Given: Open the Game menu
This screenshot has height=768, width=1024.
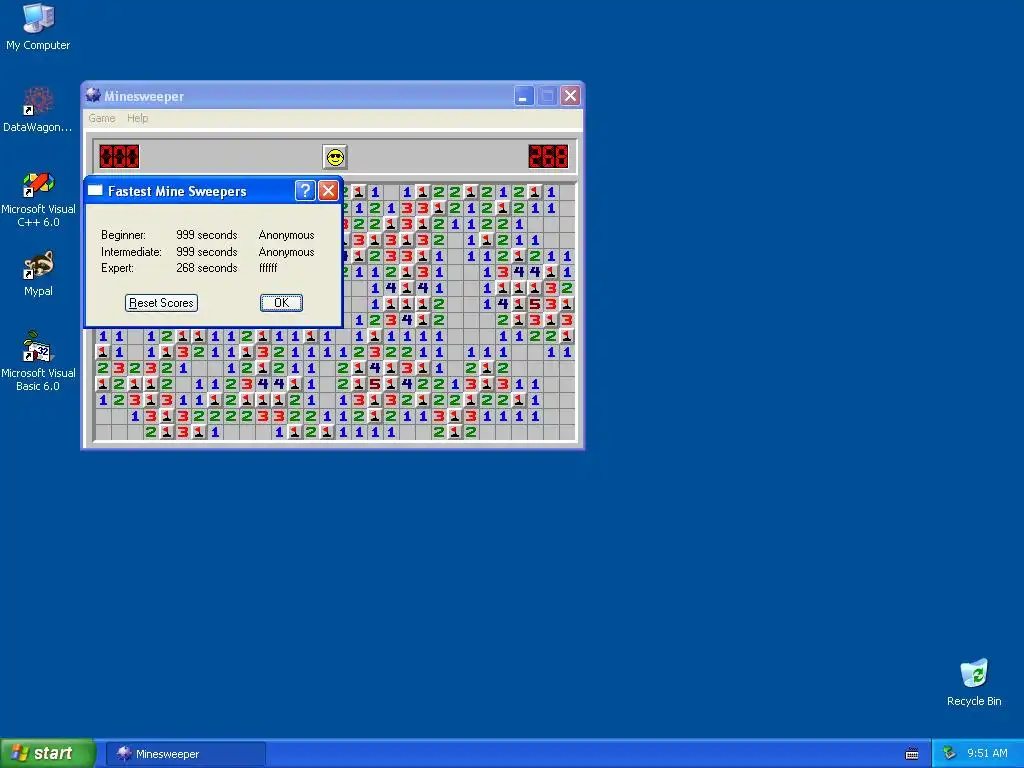Looking at the screenshot, I should point(102,118).
